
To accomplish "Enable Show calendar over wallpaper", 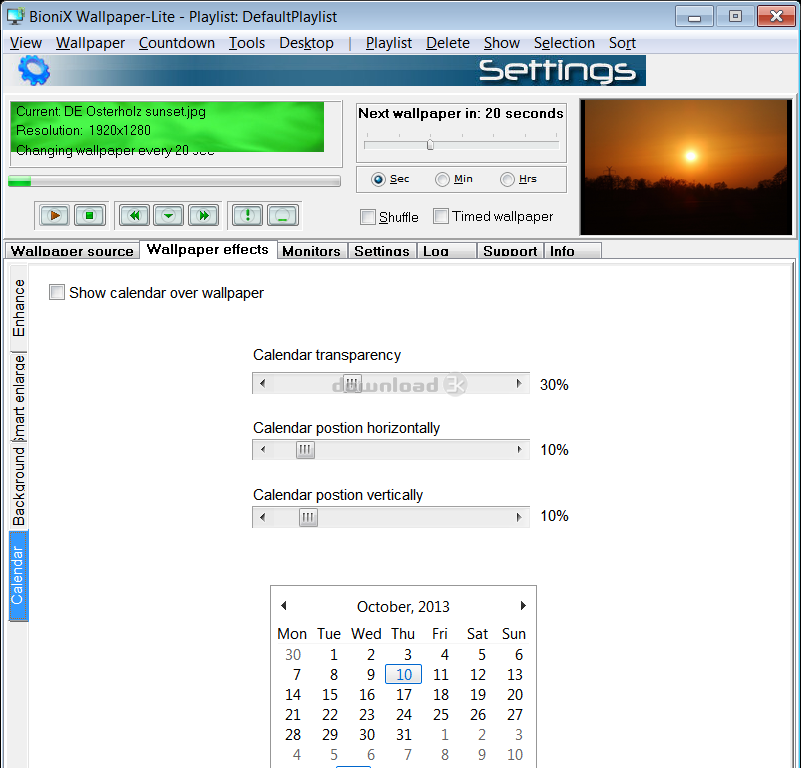I will [57, 292].
